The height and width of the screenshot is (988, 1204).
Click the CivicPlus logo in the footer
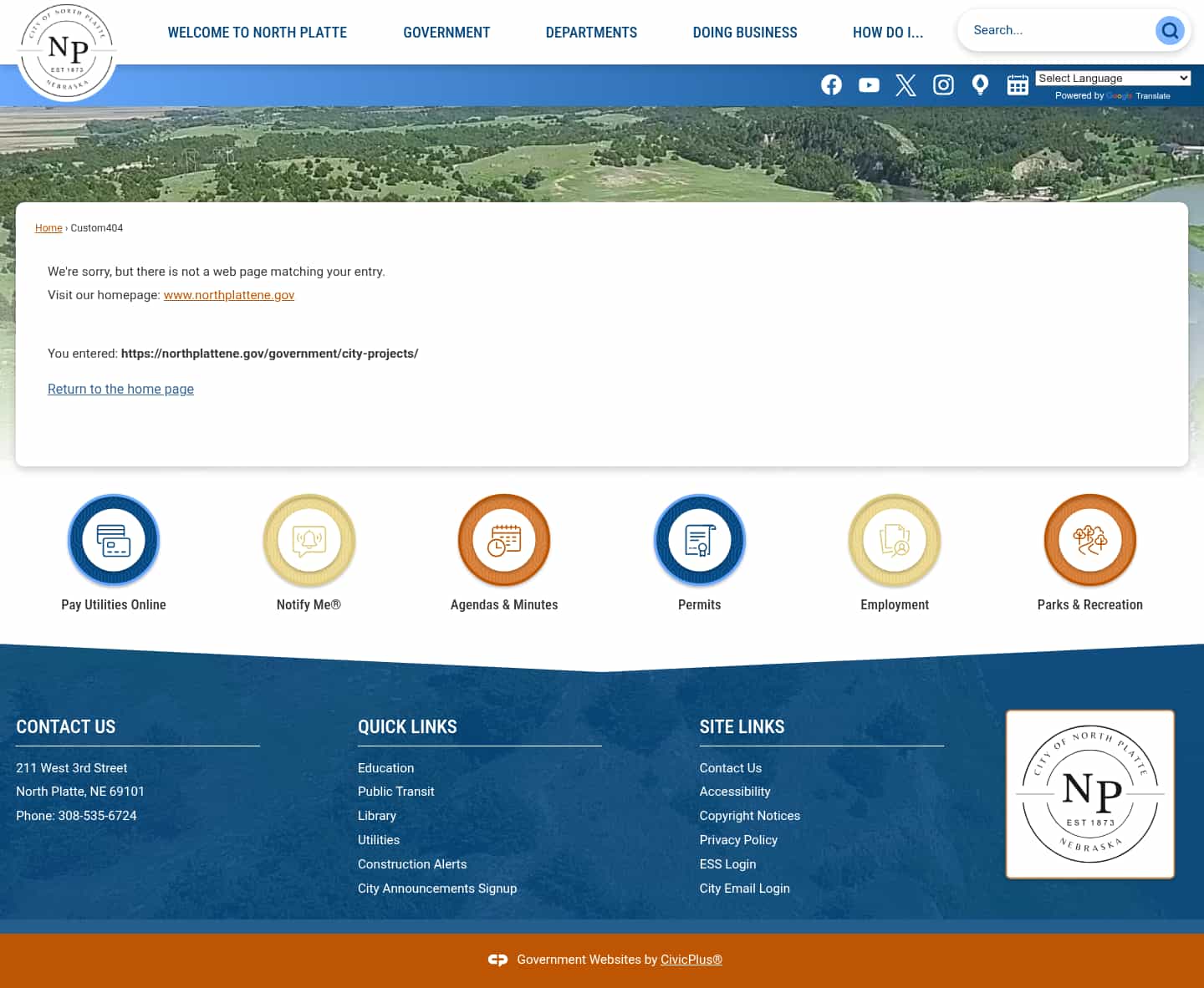pyautogui.click(x=497, y=960)
